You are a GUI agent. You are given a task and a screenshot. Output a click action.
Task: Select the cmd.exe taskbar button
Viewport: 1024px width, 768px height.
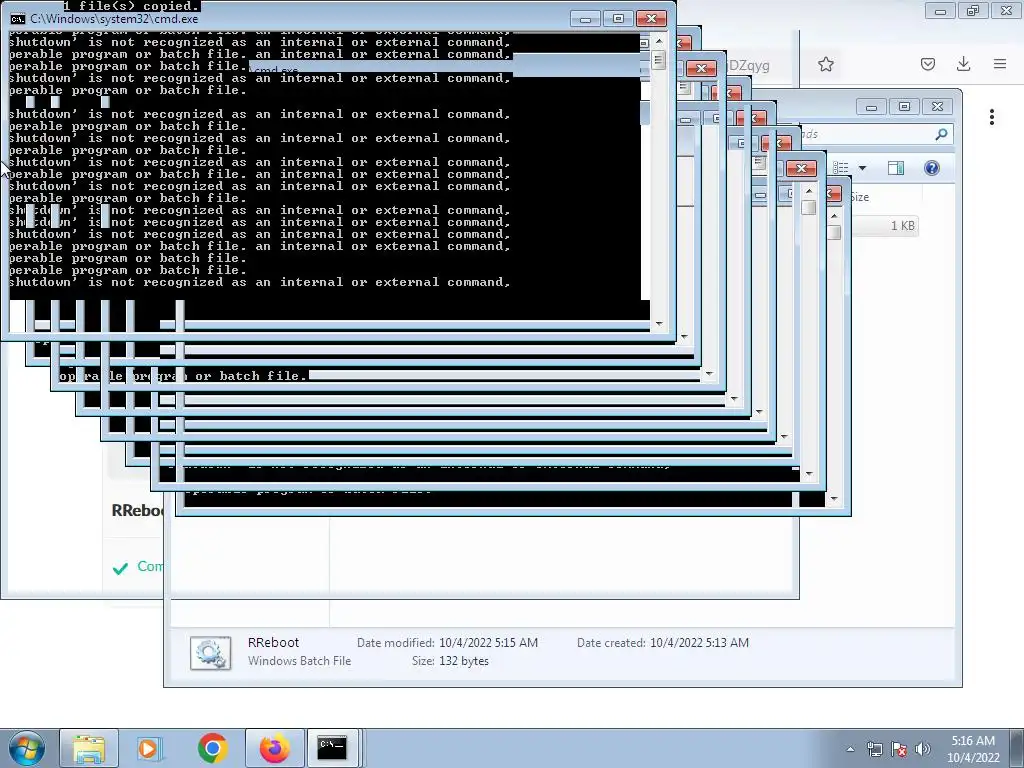coord(332,748)
